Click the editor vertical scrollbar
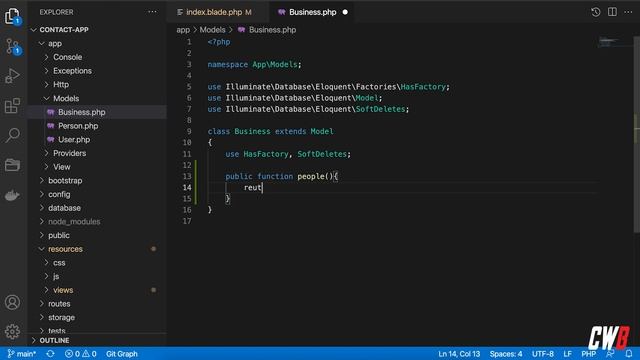The width and height of the screenshot is (640, 360). (x=637, y=135)
